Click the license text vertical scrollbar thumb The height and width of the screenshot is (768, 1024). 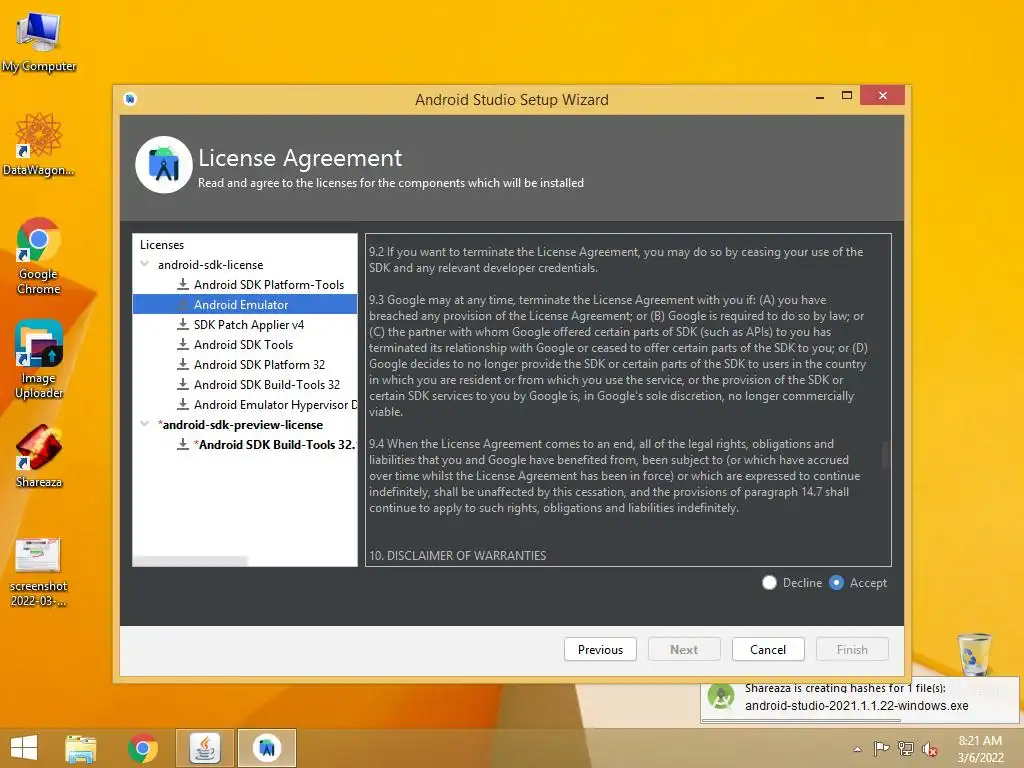[885, 455]
